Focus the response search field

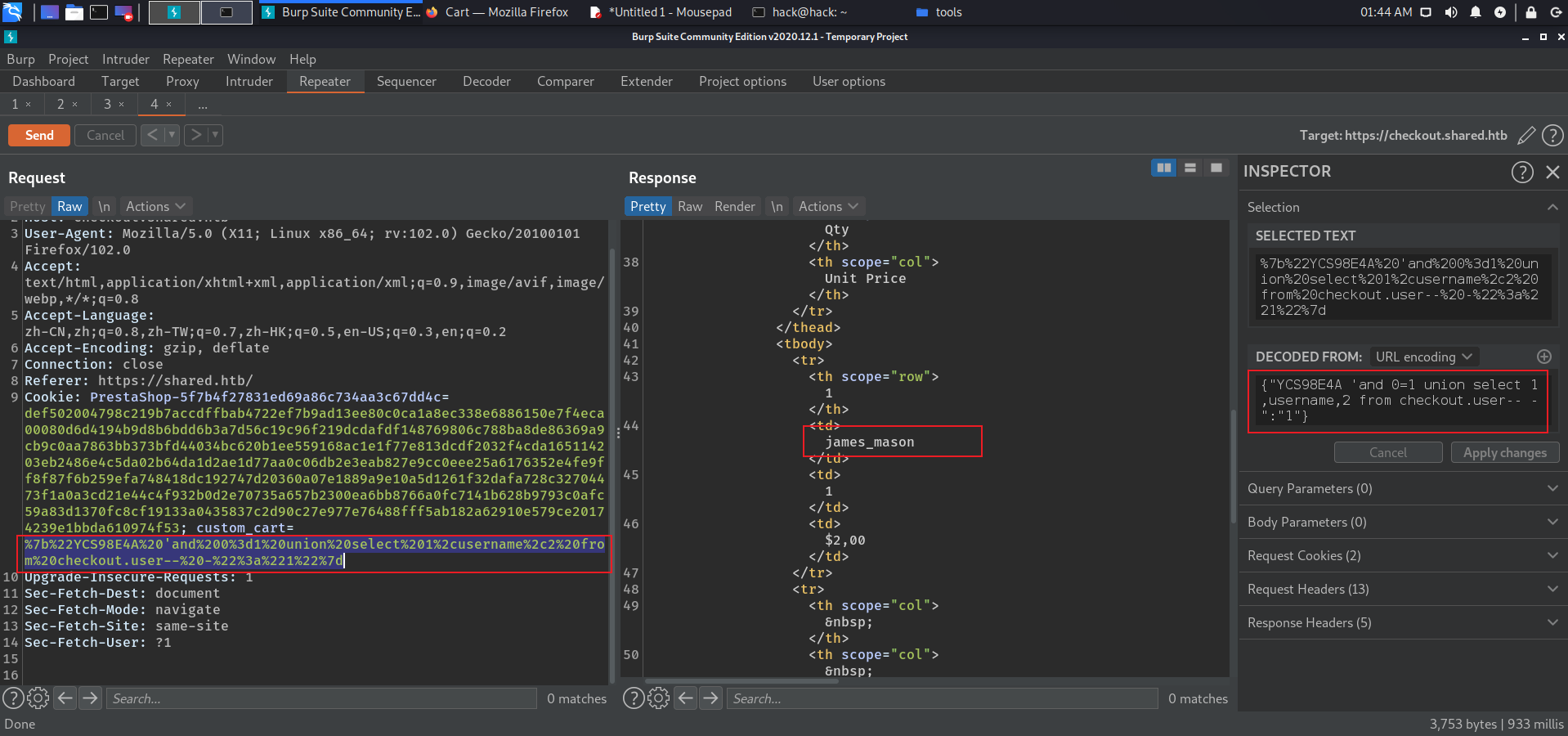pyautogui.click(x=942, y=698)
